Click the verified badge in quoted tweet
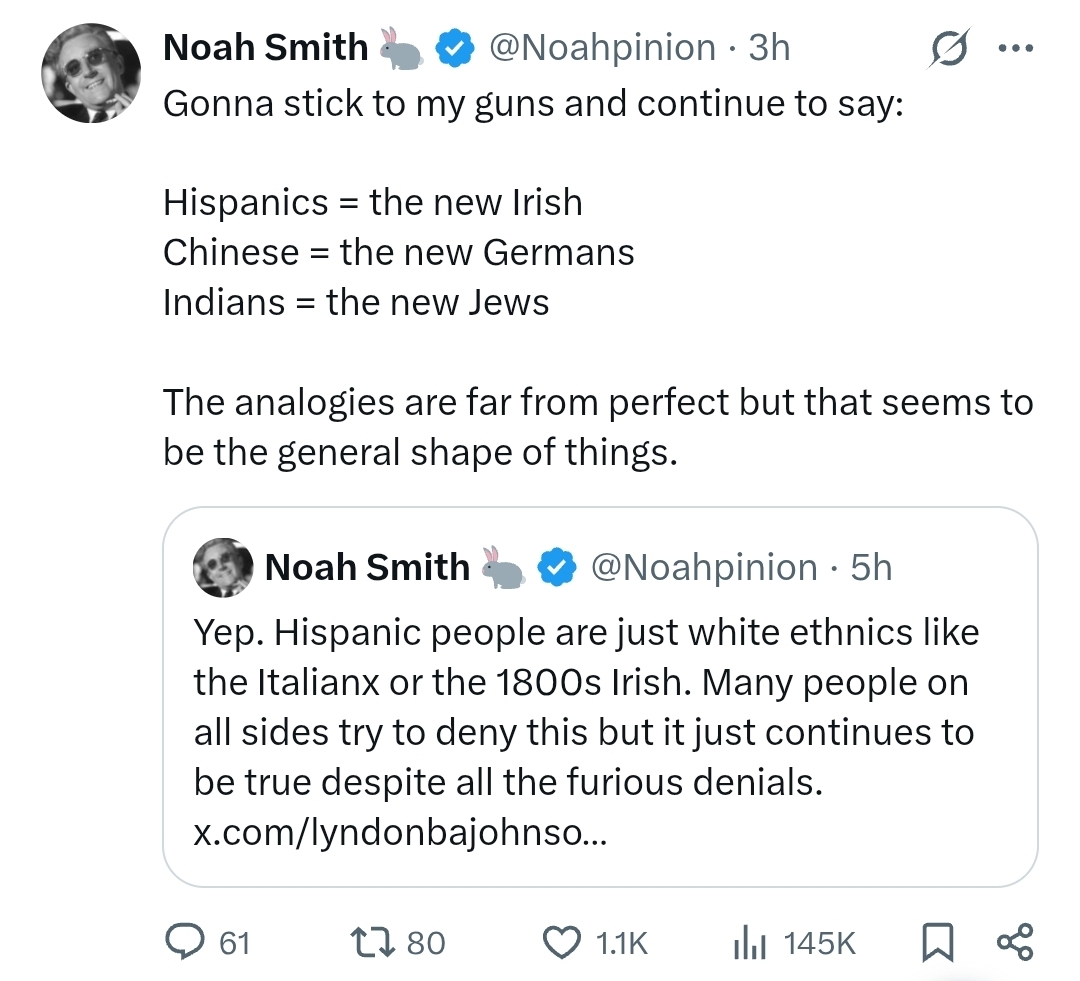This screenshot has height=981, width=1080. click(557, 567)
